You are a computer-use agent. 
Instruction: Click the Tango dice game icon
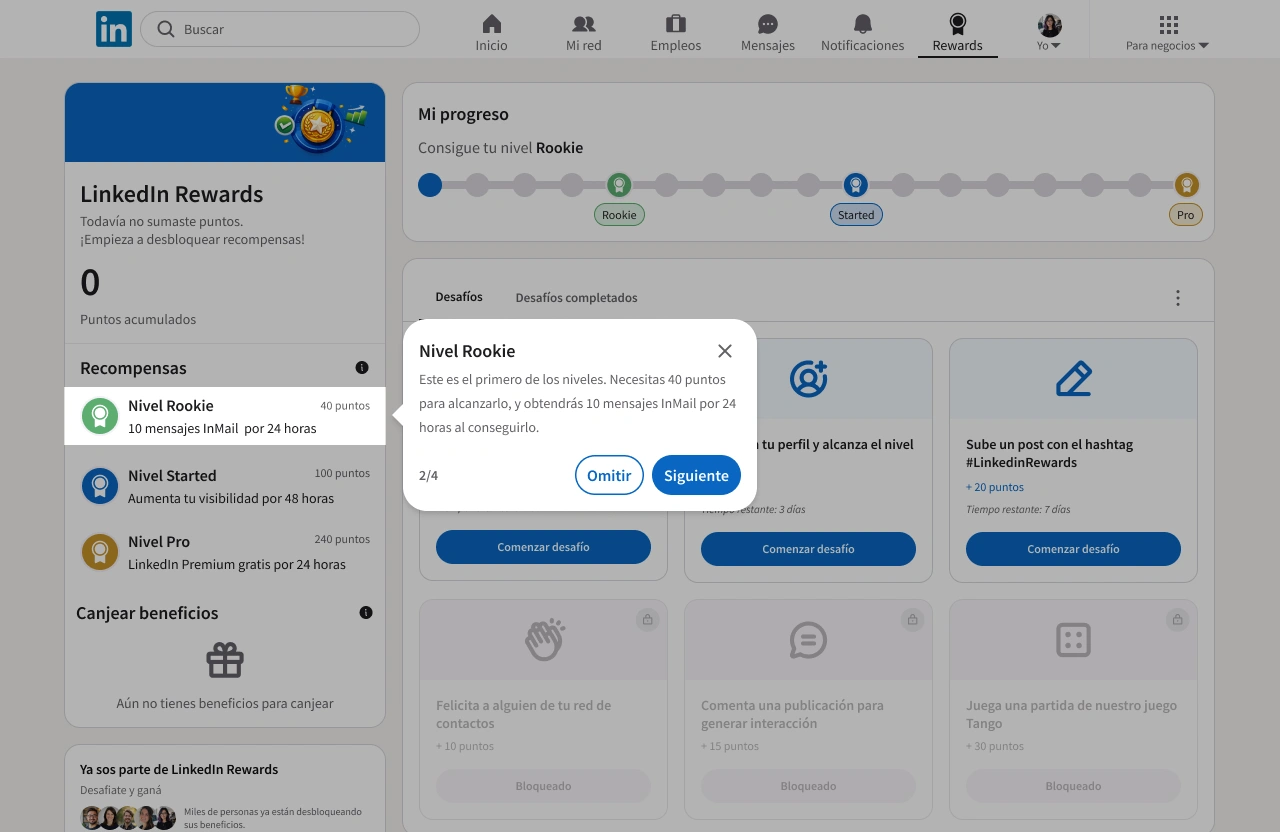pos(1073,640)
